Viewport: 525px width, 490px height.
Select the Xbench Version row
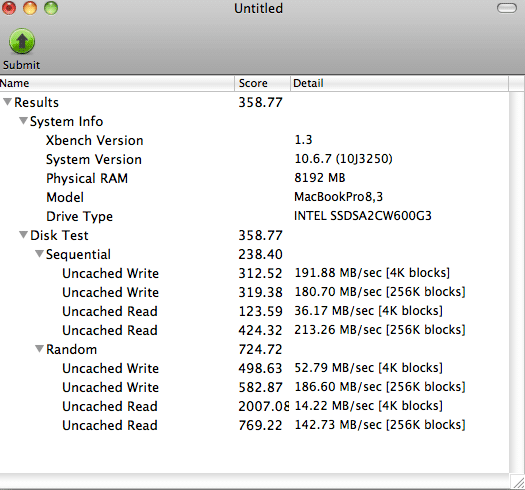(254, 140)
